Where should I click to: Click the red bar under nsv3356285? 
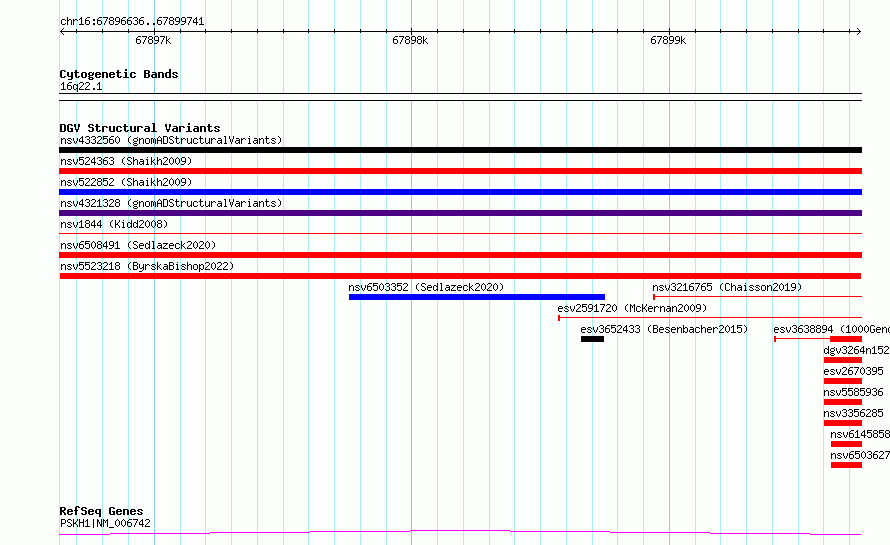point(843,423)
